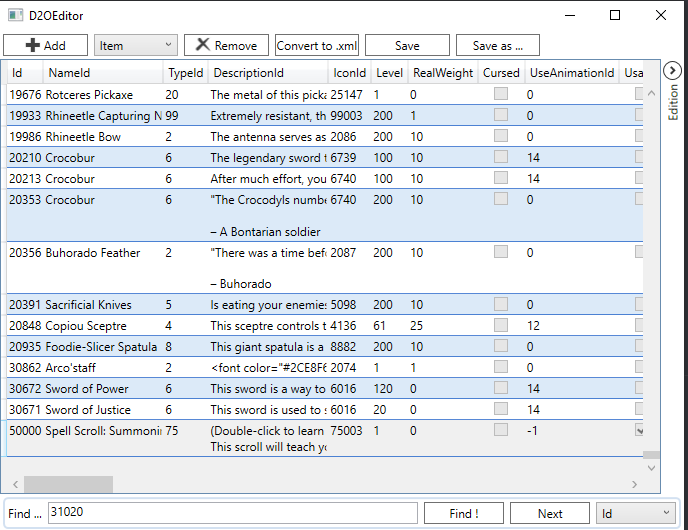Click the Next button
Screen dimensions: 688x530
pos(549,513)
